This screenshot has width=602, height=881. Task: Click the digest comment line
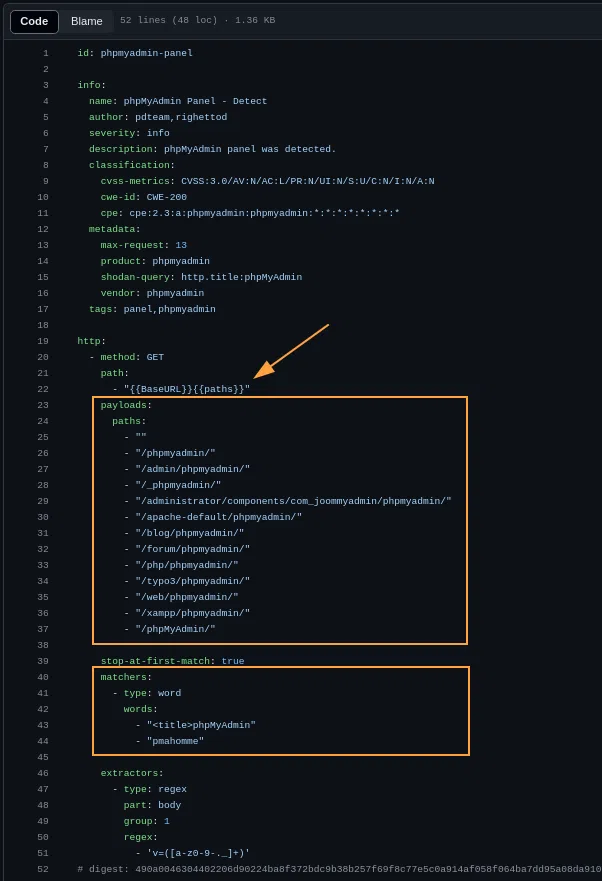pyautogui.click(x=339, y=869)
